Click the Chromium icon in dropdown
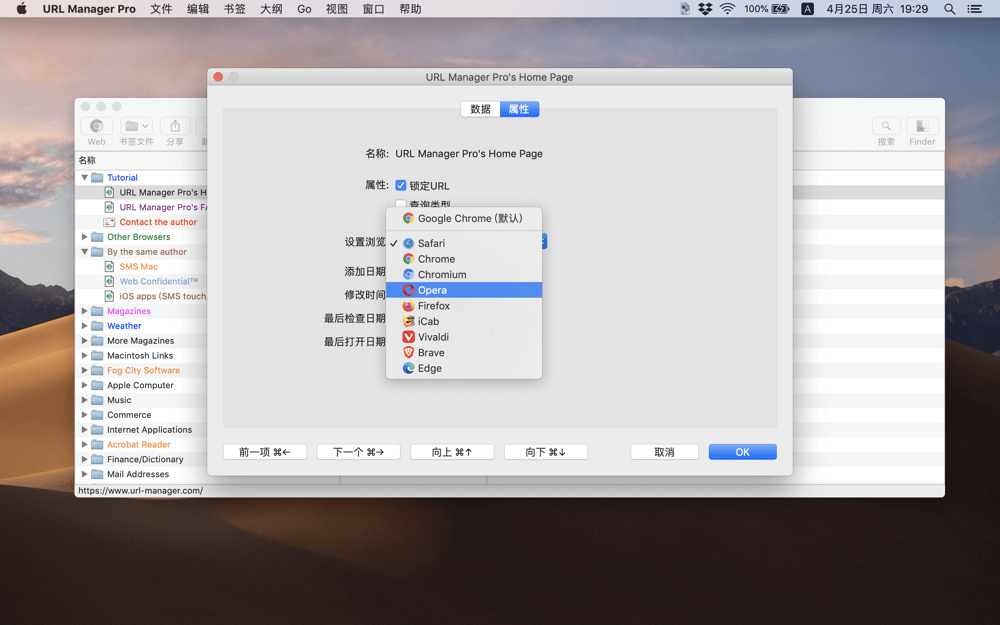Viewport: 1000px width, 625px height. pos(408,274)
